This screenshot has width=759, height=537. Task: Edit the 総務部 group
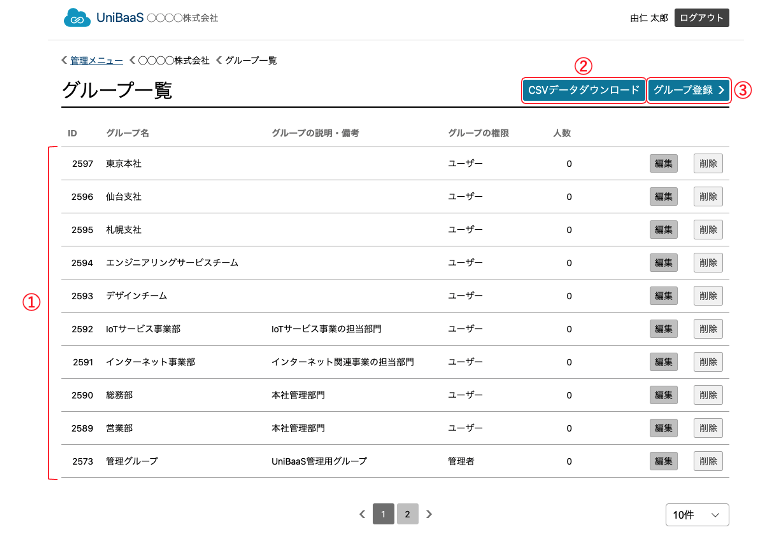664,395
